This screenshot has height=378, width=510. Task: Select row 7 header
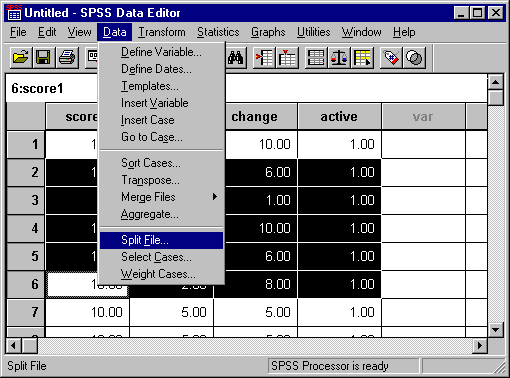point(26,312)
